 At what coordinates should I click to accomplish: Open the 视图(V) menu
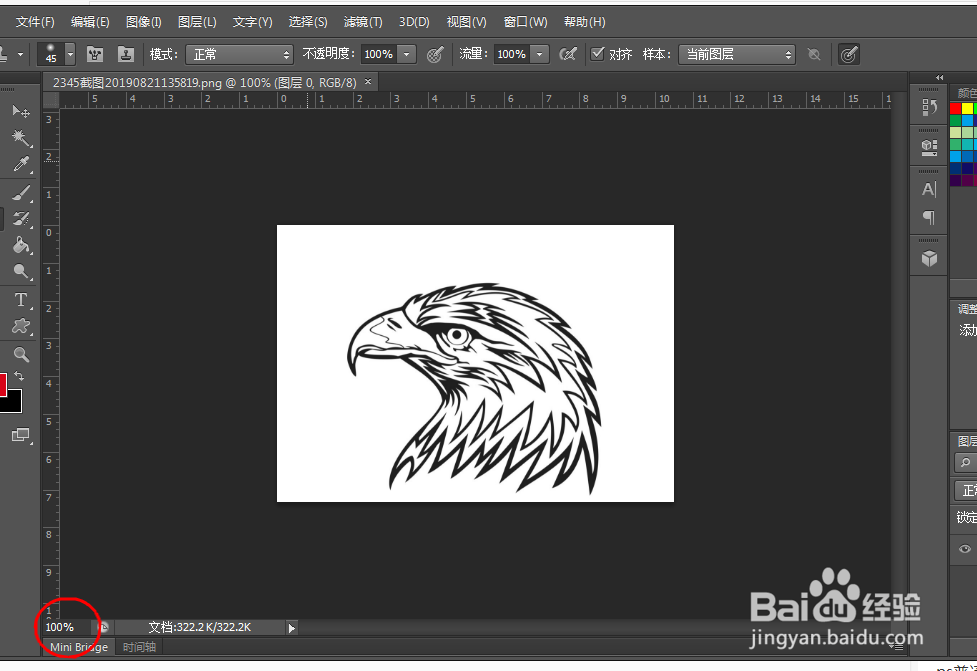(x=467, y=22)
